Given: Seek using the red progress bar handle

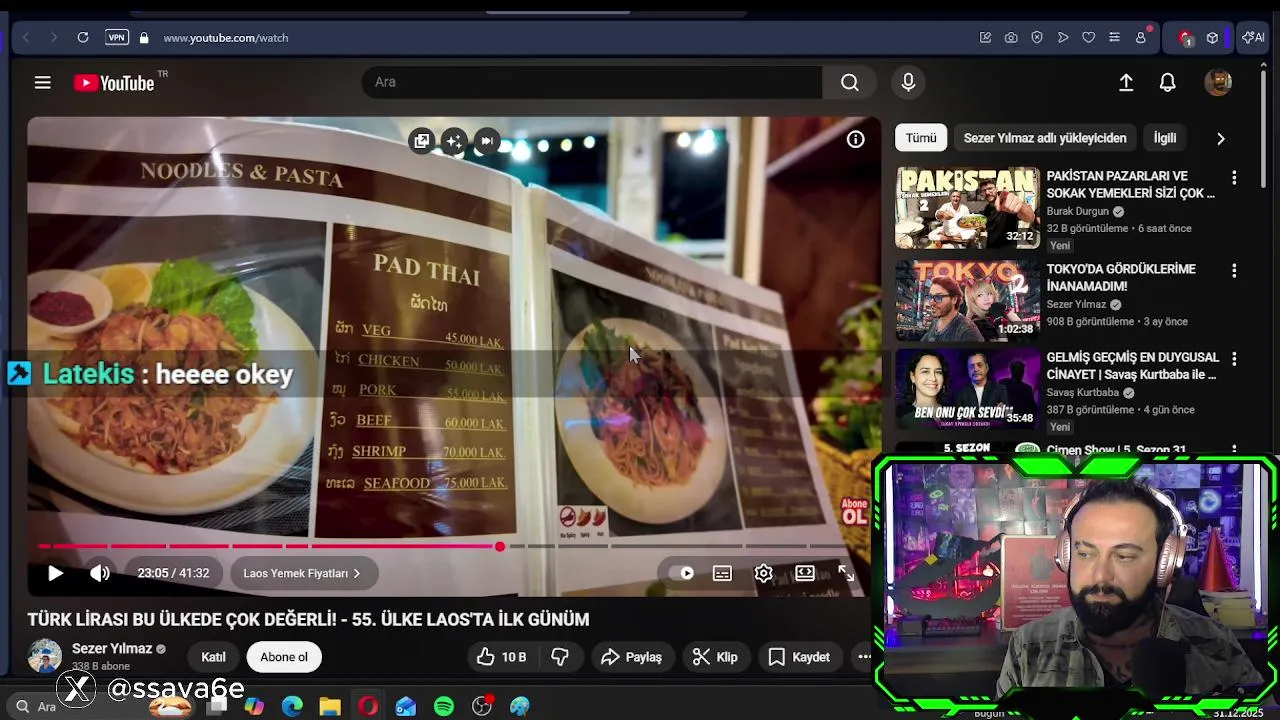Looking at the screenshot, I should pyautogui.click(x=499, y=546).
